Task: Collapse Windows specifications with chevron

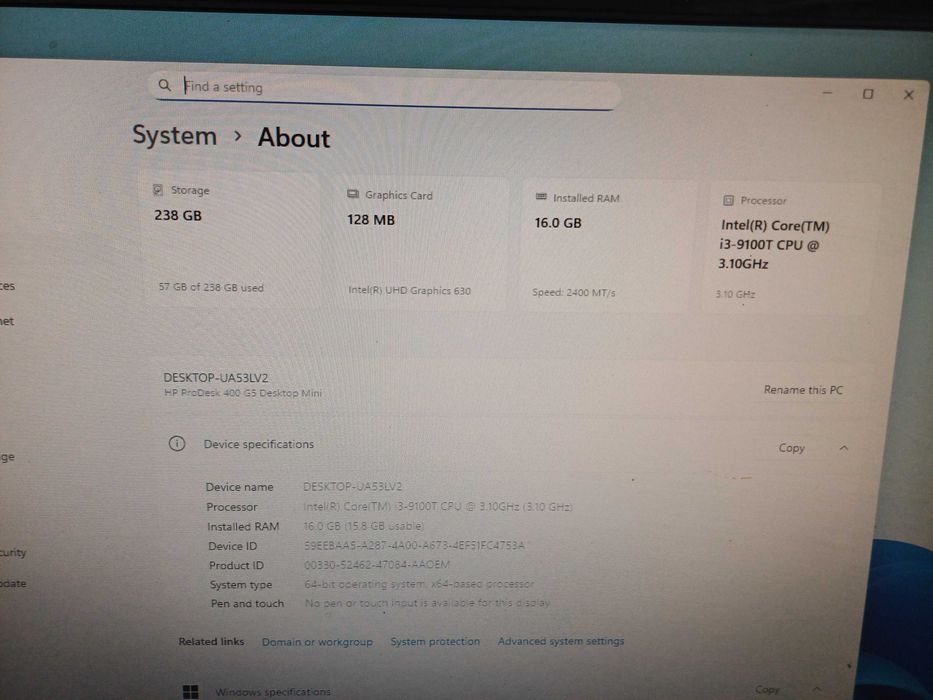Action: click(816, 689)
